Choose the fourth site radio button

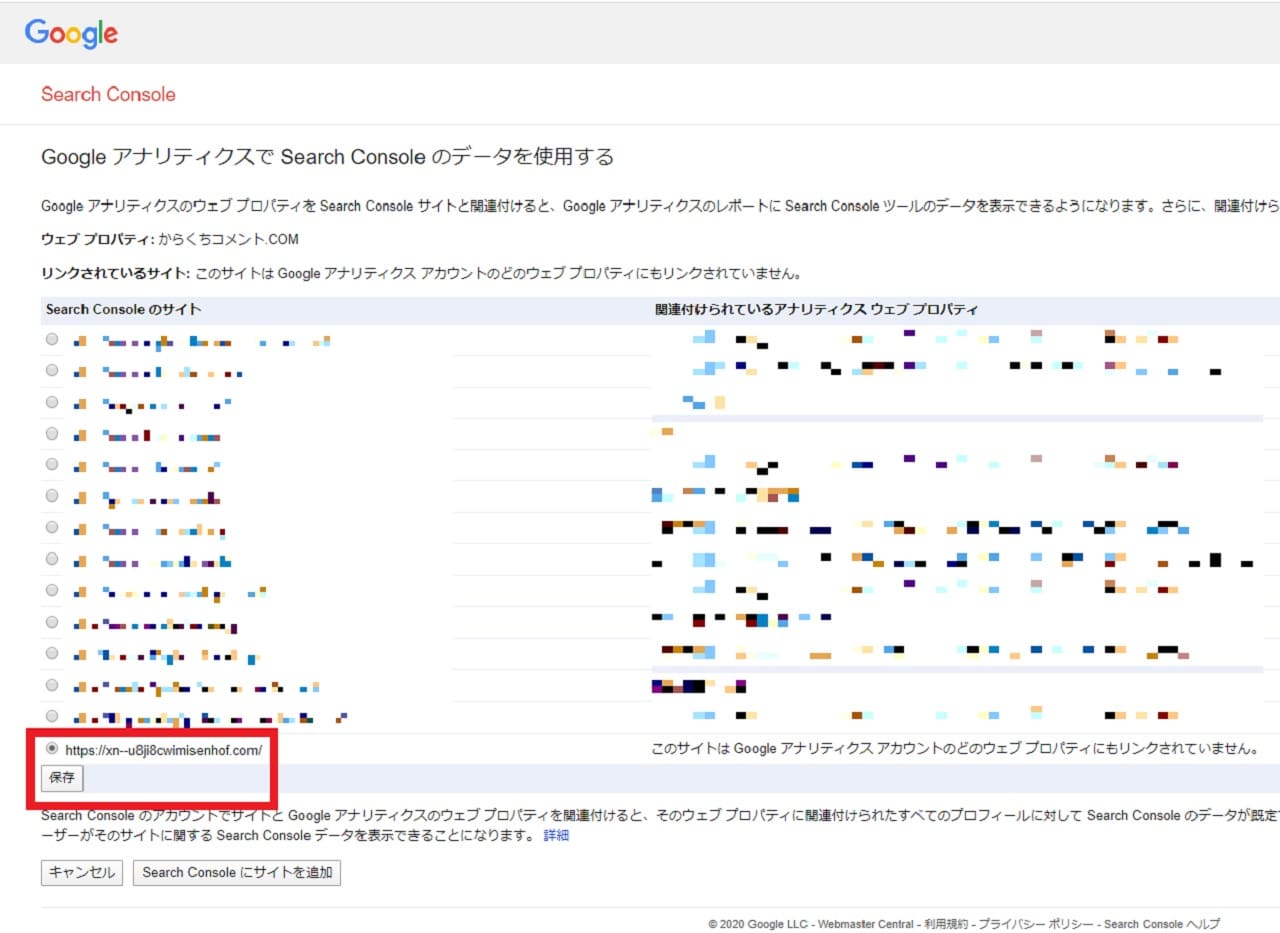coord(52,434)
